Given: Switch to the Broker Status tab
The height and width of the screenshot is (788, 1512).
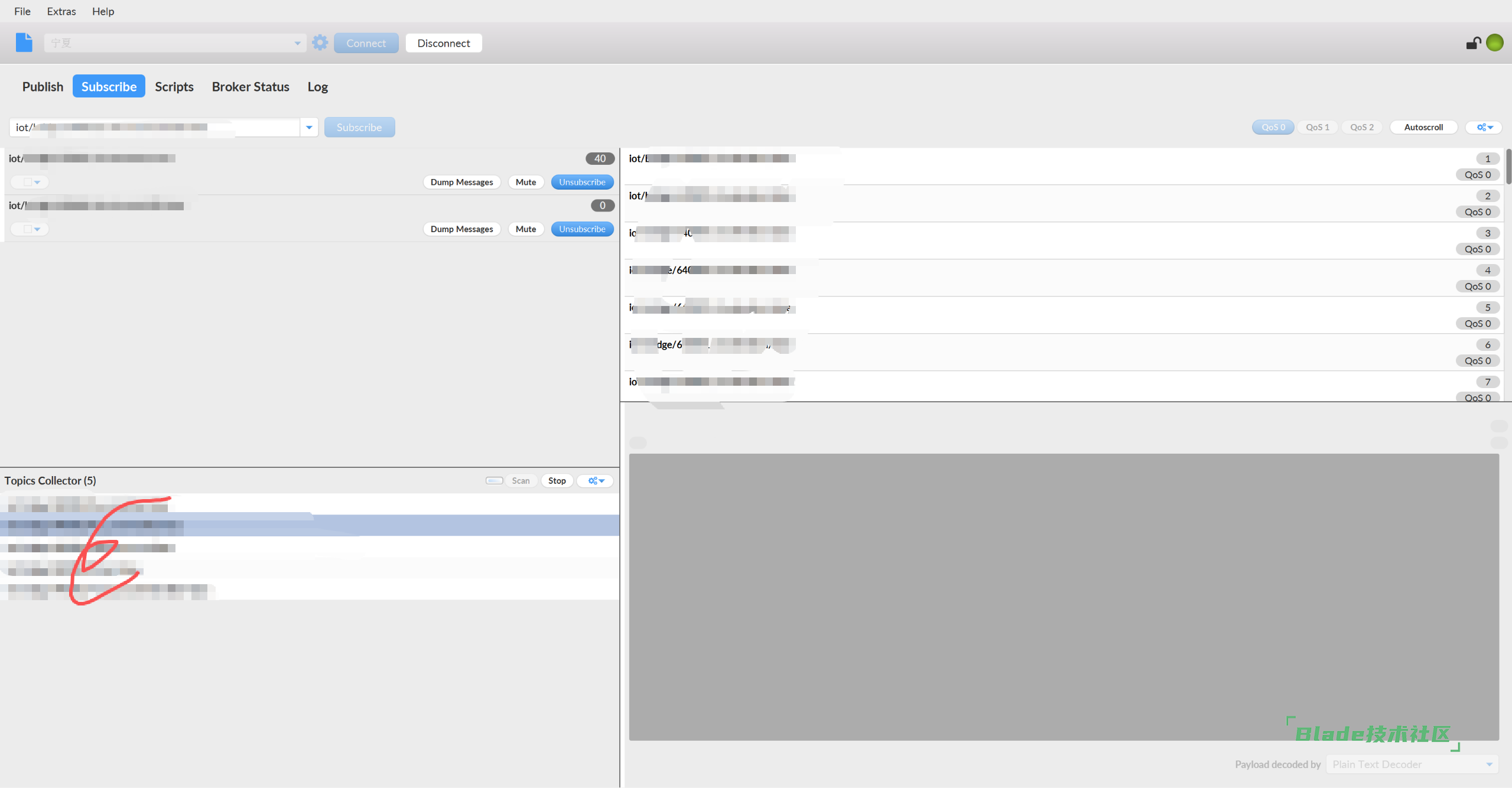Looking at the screenshot, I should pyautogui.click(x=251, y=87).
